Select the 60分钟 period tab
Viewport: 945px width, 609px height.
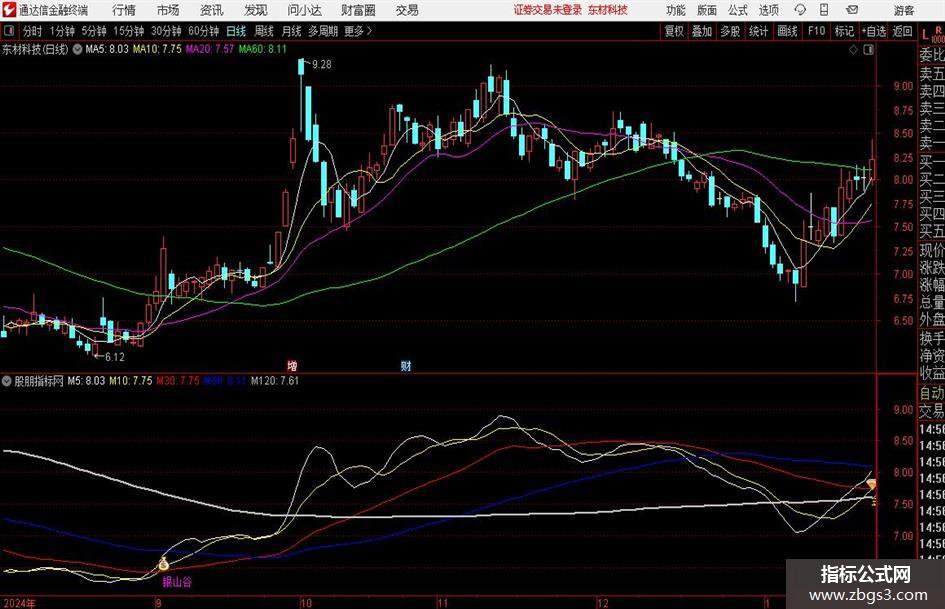(x=203, y=31)
